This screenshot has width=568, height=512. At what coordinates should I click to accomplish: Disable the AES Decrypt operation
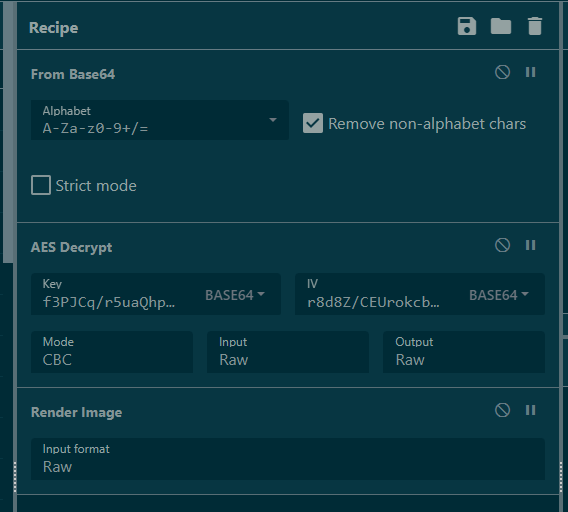pos(502,245)
